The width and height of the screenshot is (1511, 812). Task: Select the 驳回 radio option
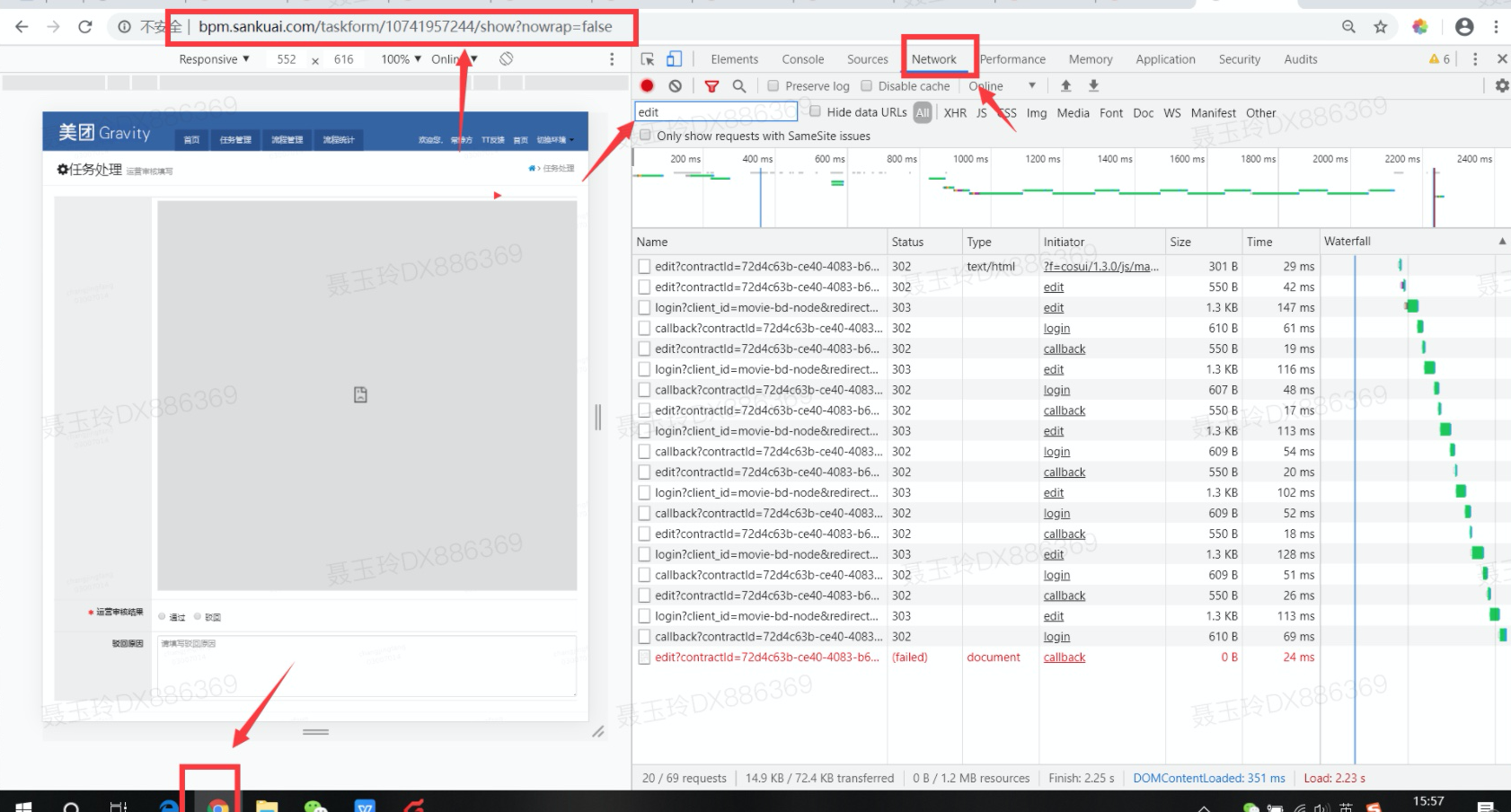click(x=198, y=617)
